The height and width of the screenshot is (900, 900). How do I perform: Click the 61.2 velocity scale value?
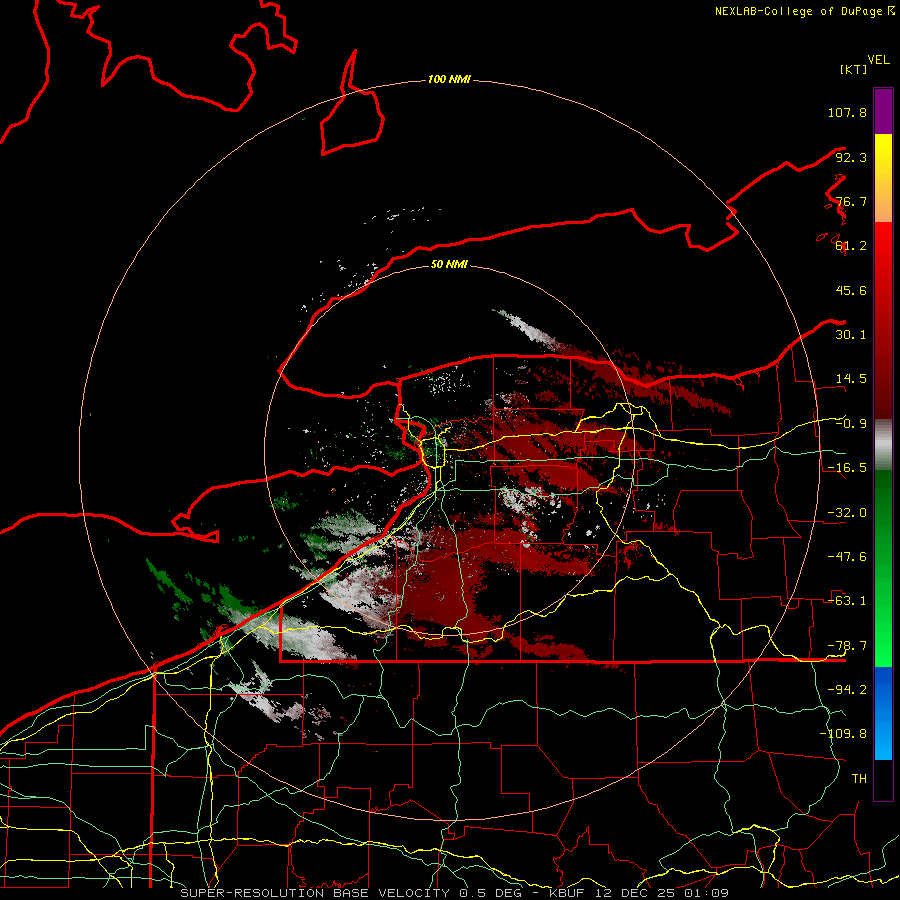coord(851,246)
